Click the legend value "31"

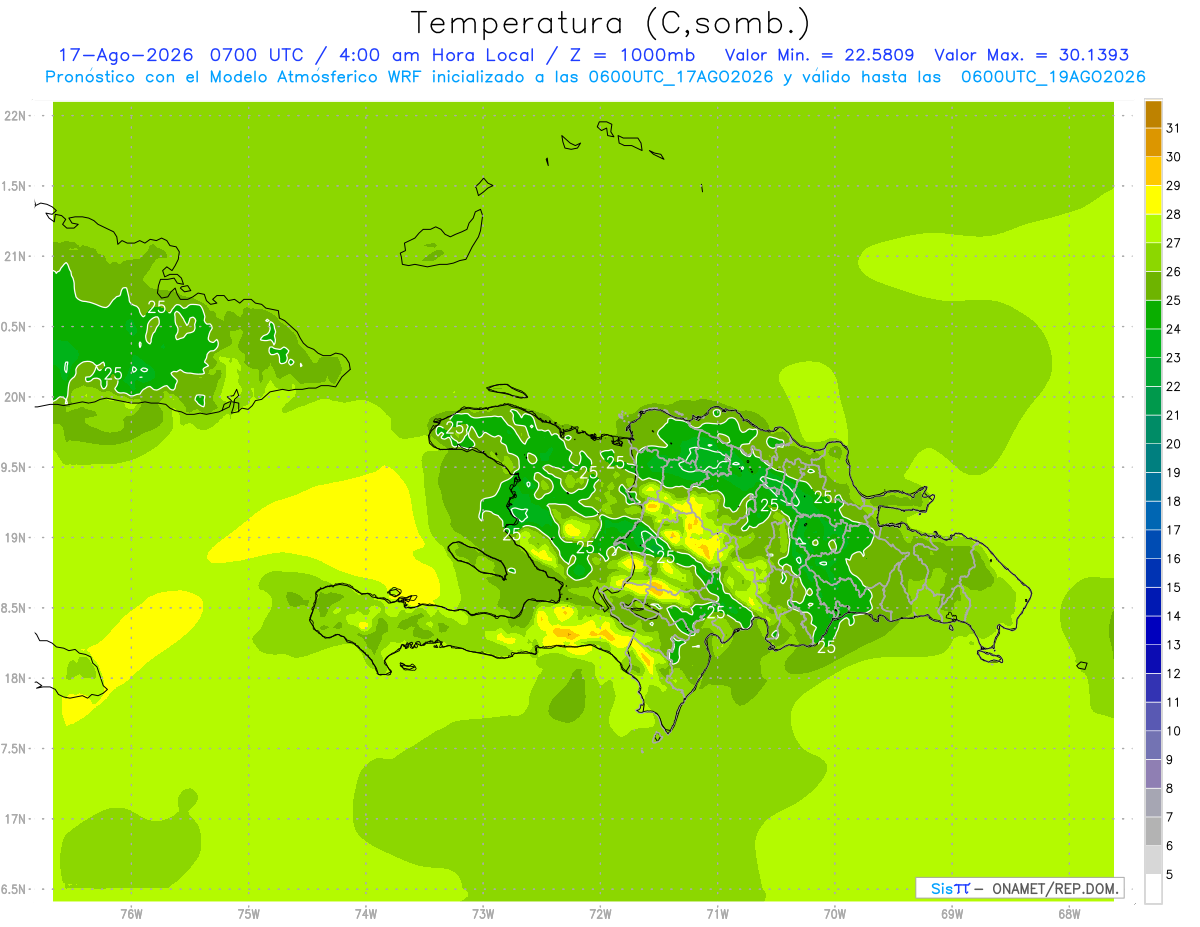click(1173, 128)
